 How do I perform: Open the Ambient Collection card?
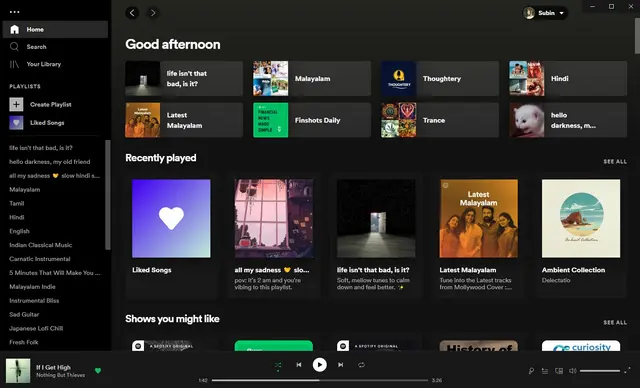pos(581,237)
